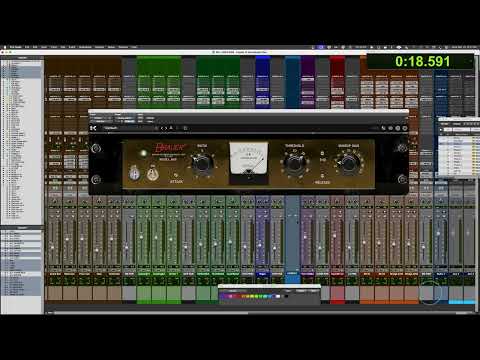Click the Makeup Gain knob
This screenshot has width=480, height=360.
point(349,163)
